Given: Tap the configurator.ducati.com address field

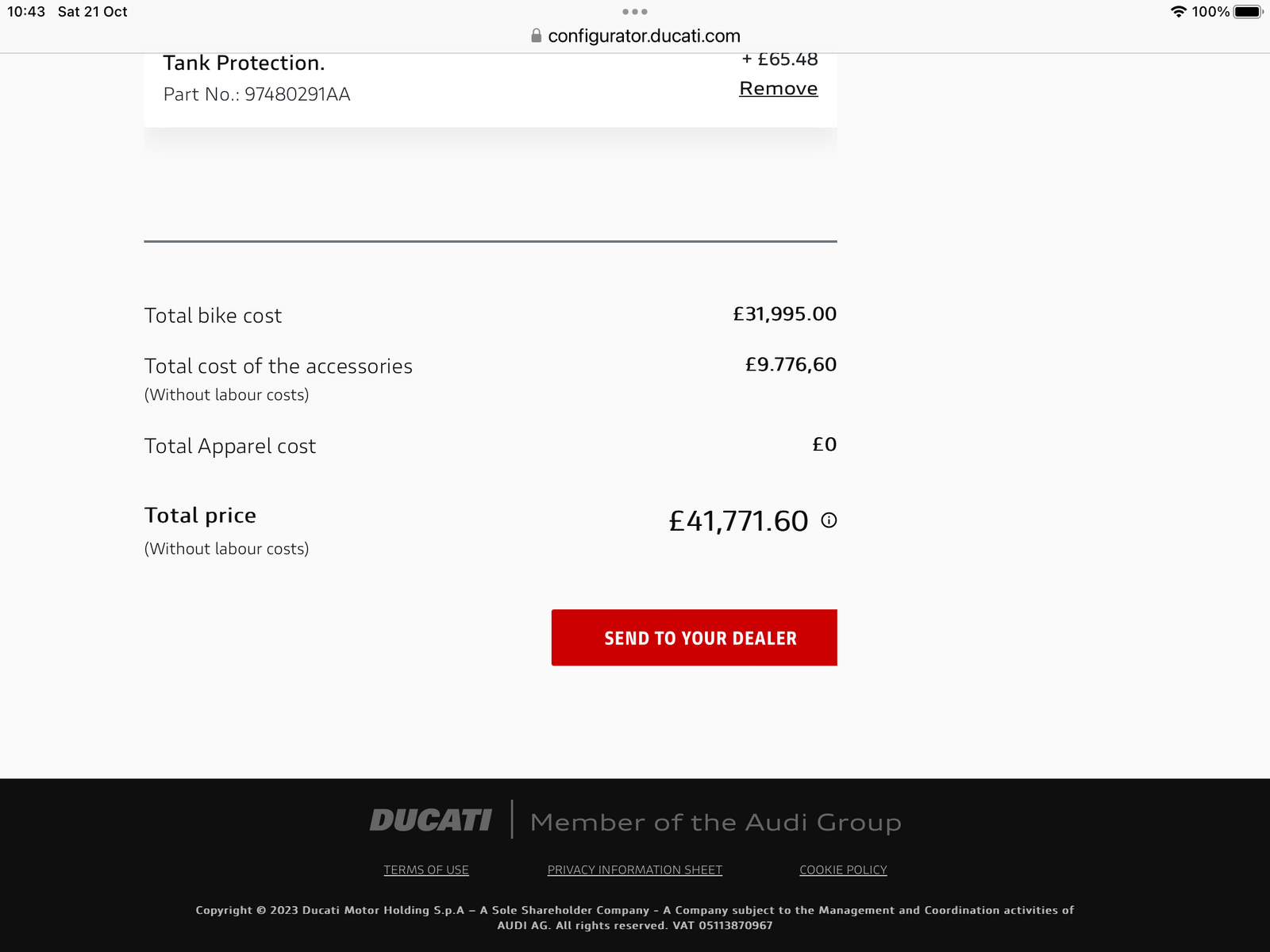Looking at the screenshot, I should (644, 36).
